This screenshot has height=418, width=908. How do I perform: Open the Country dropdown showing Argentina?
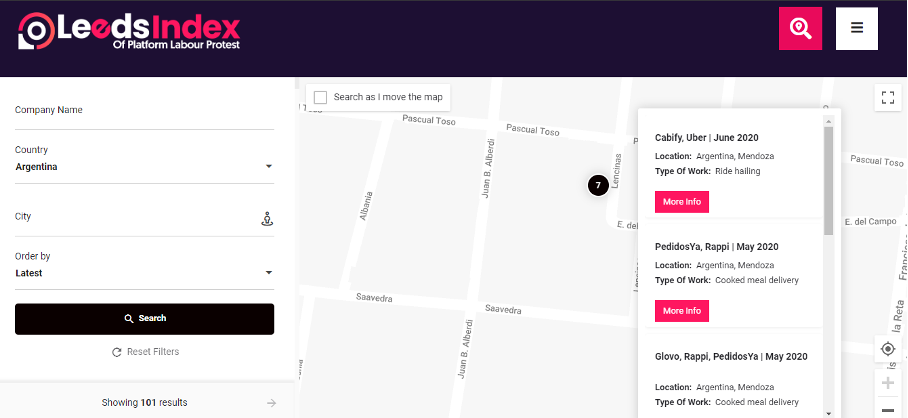tap(144, 167)
